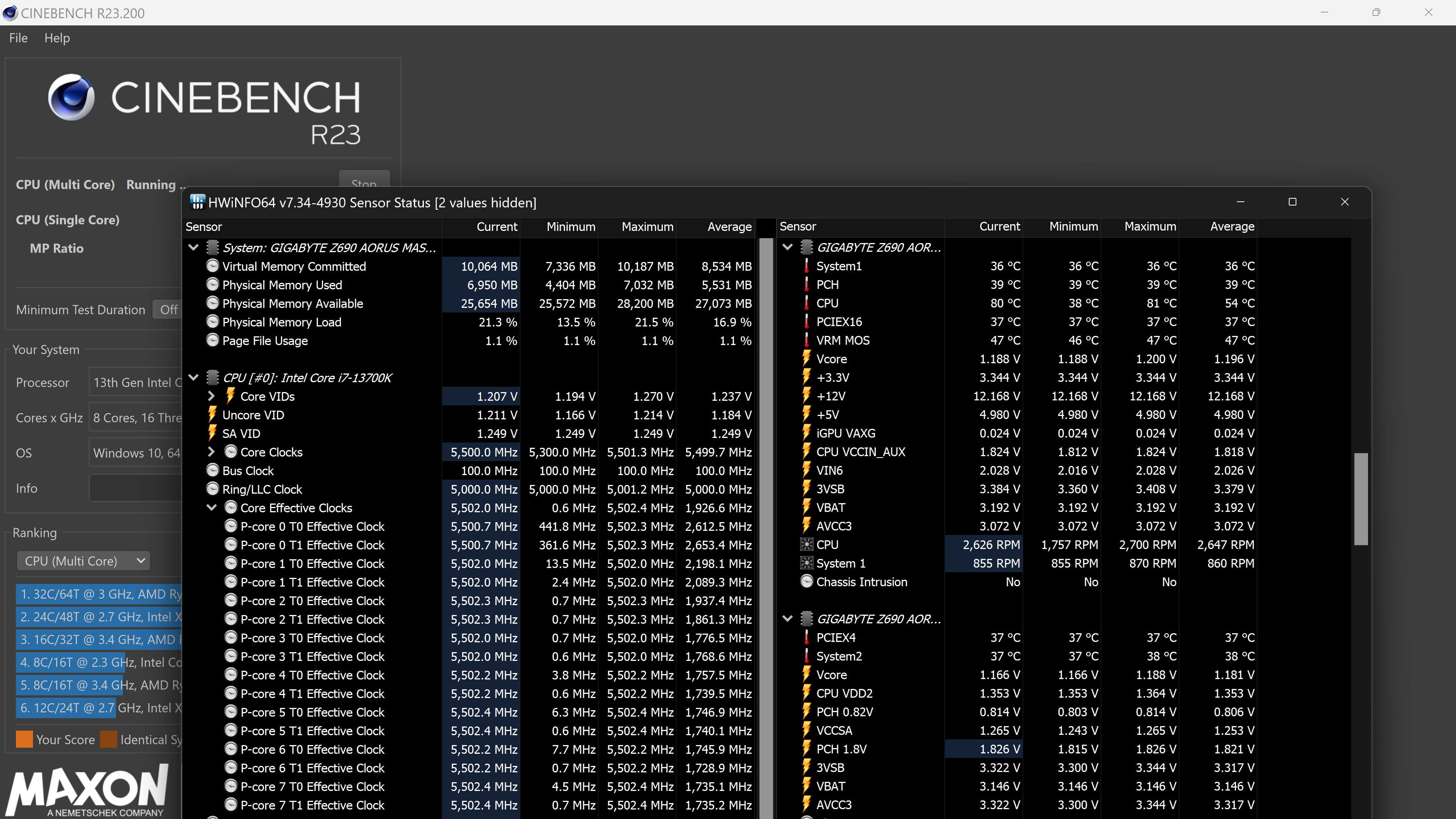Screen dimensions: 1456x819
Task: Click the HWiNFO64 icon in sensor window title
Action: pyautogui.click(x=197, y=202)
